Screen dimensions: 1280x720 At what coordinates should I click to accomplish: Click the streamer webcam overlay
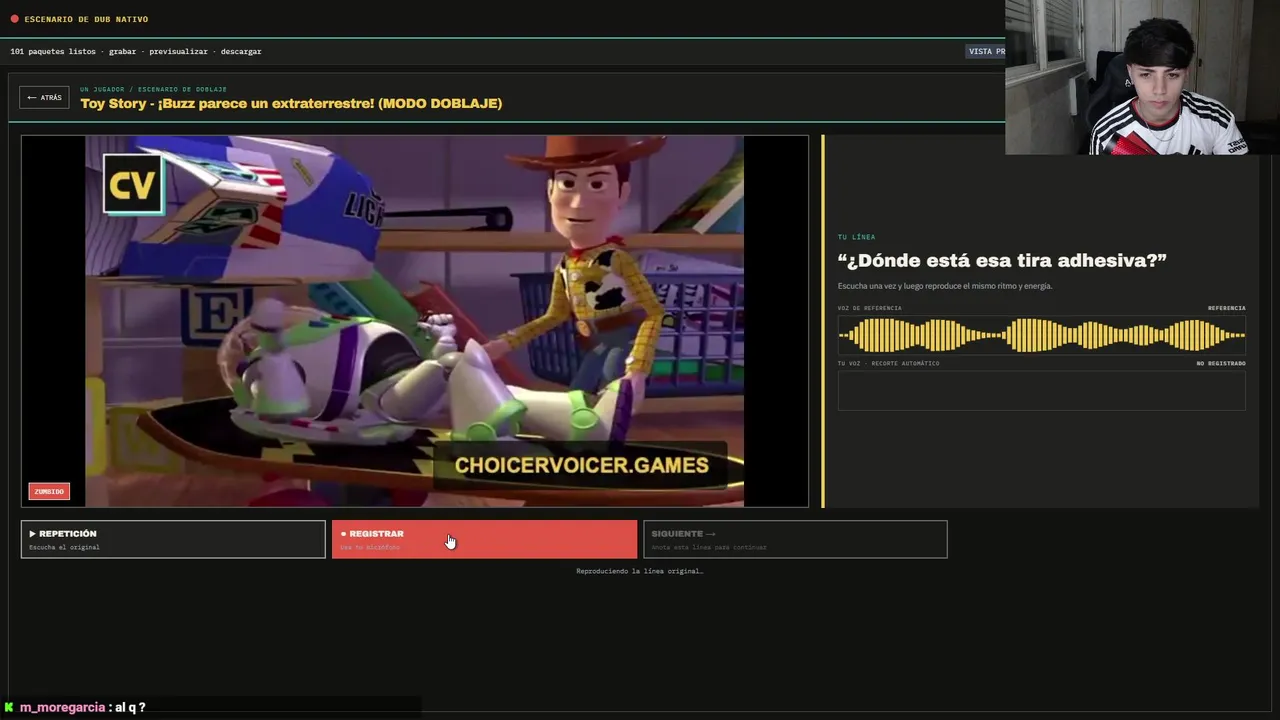point(1142,77)
